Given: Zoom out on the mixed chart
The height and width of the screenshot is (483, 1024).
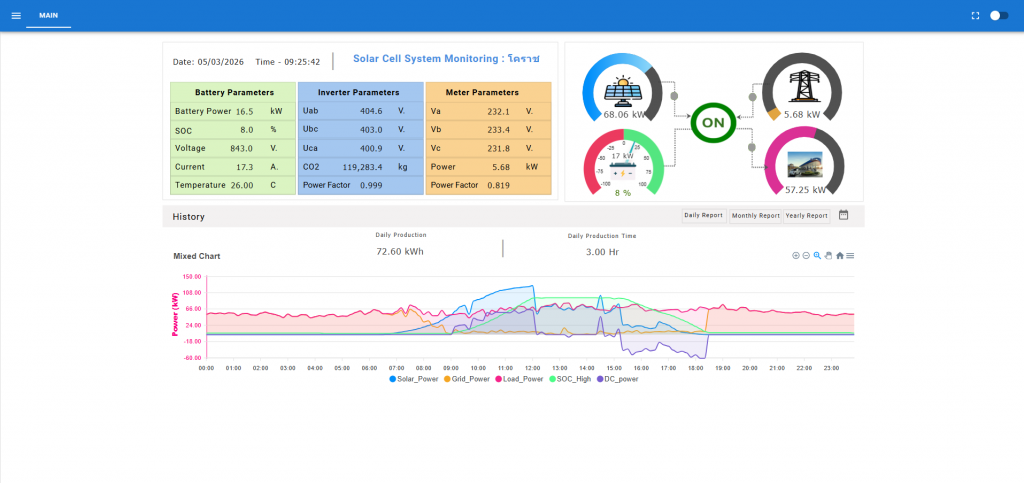Looking at the screenshot, I should pos(806,256).
